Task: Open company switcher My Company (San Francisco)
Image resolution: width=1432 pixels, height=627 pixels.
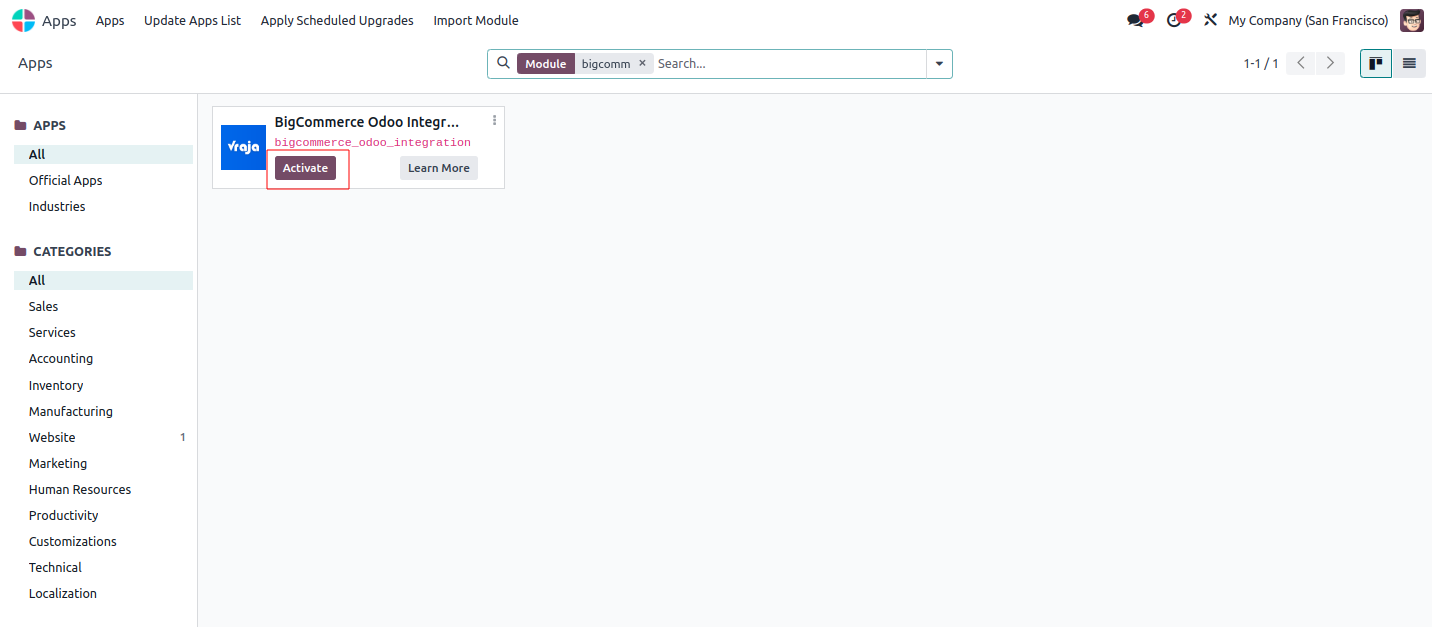Action: tap(1308, 20)
